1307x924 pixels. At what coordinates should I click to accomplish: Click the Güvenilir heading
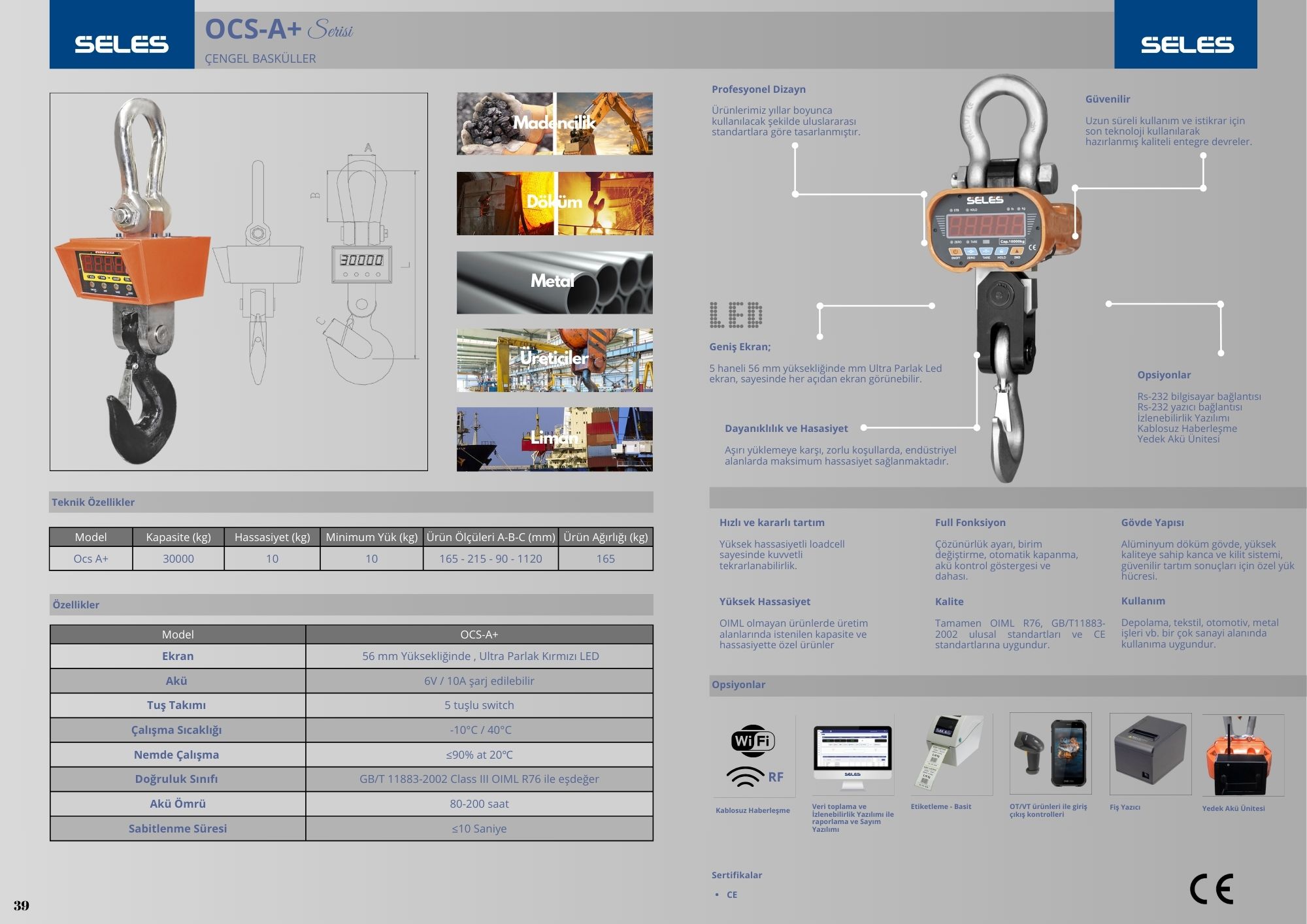(1108, 99)
